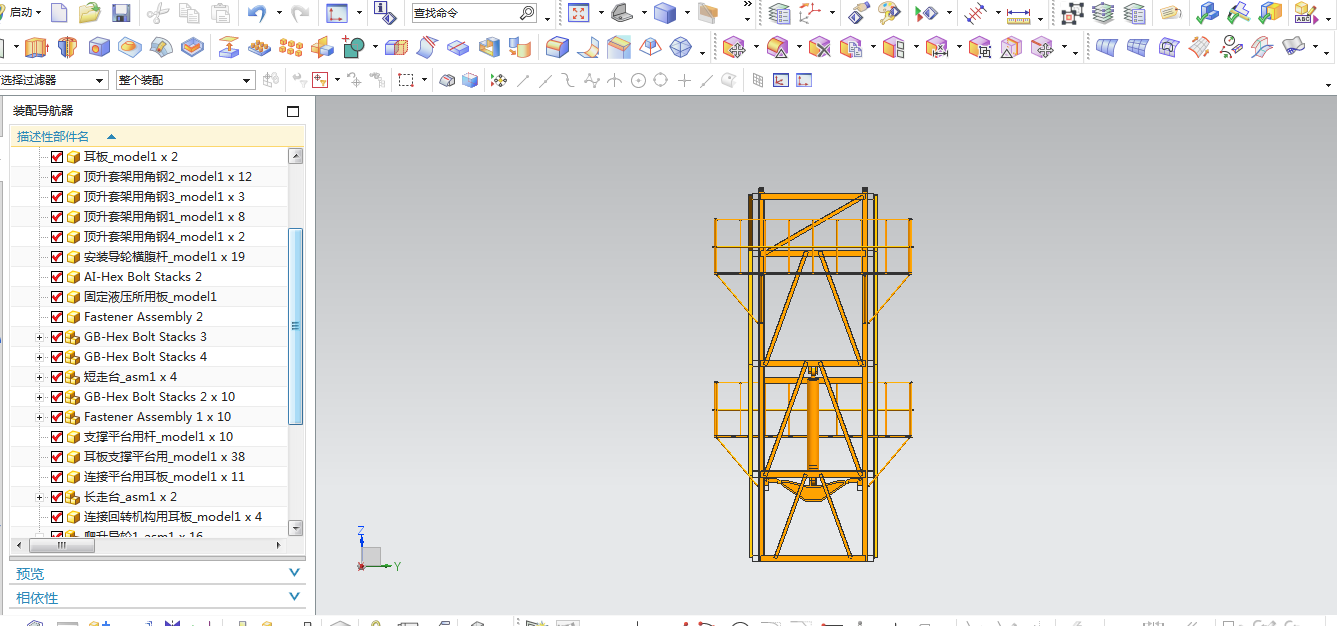Screen dimensions: 1337x626
Task: Expand Fastener Assembly 1 x 10 node
Action: 40,417
